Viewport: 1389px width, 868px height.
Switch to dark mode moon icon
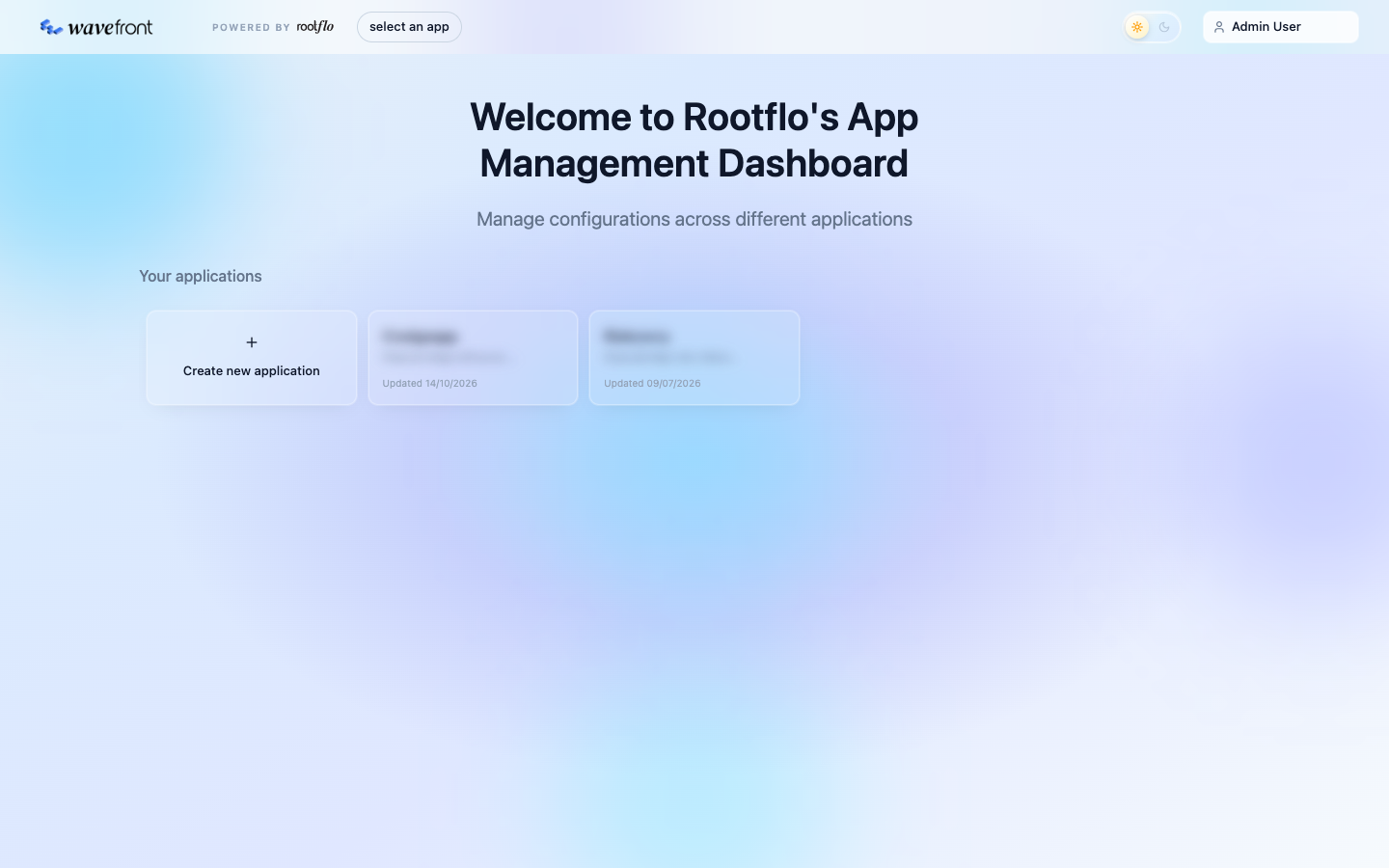coord(1164,27)
